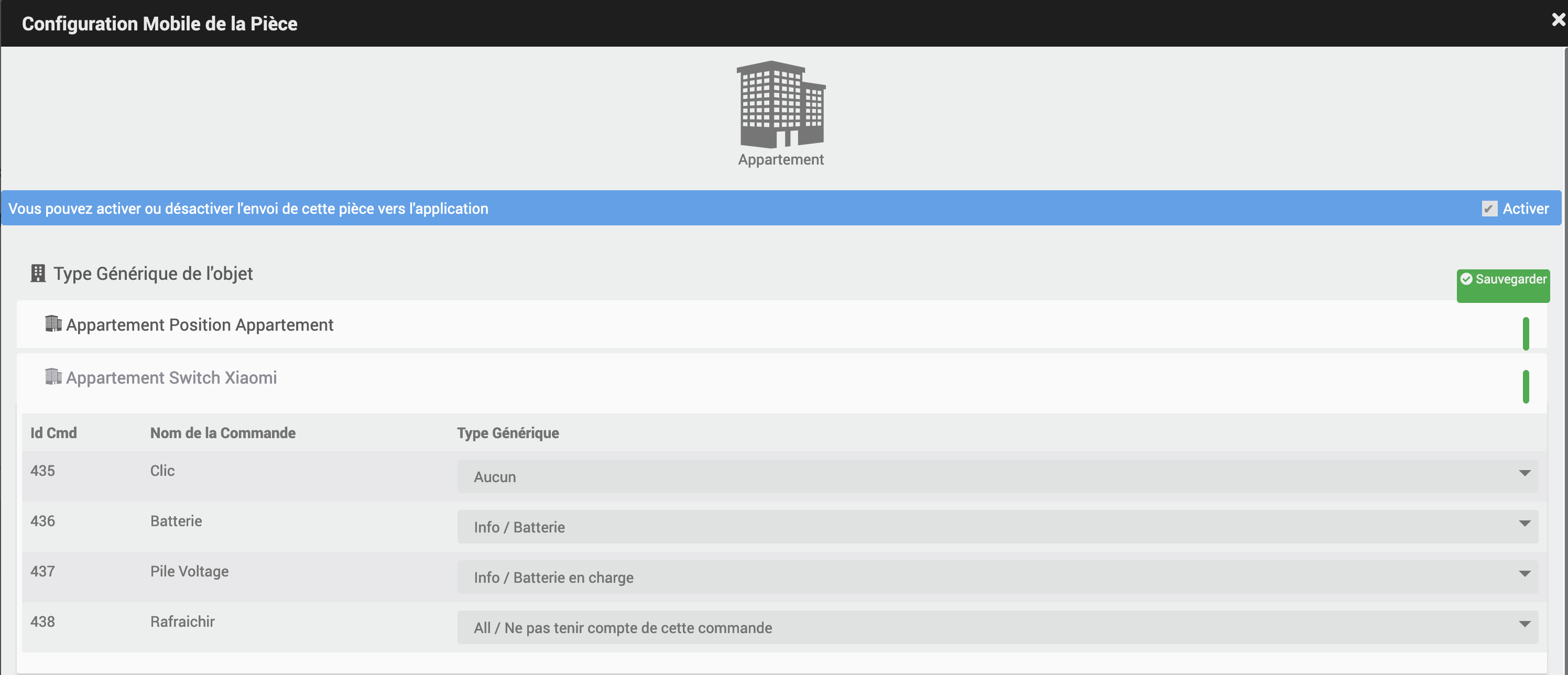Select command id 437 cell
This screenshot has width=1568, height=675.
[42, 571]
